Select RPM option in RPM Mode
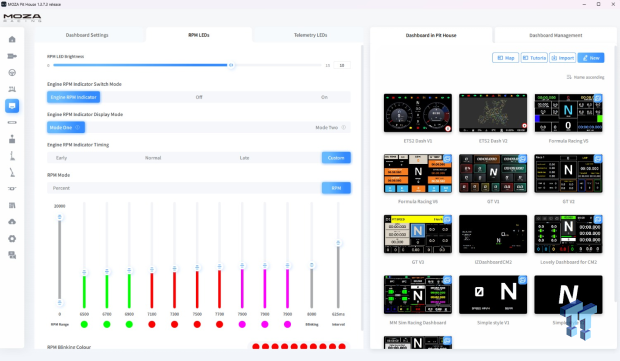The width and height of the screenshot is (620, 361). [x=336, y=188]
